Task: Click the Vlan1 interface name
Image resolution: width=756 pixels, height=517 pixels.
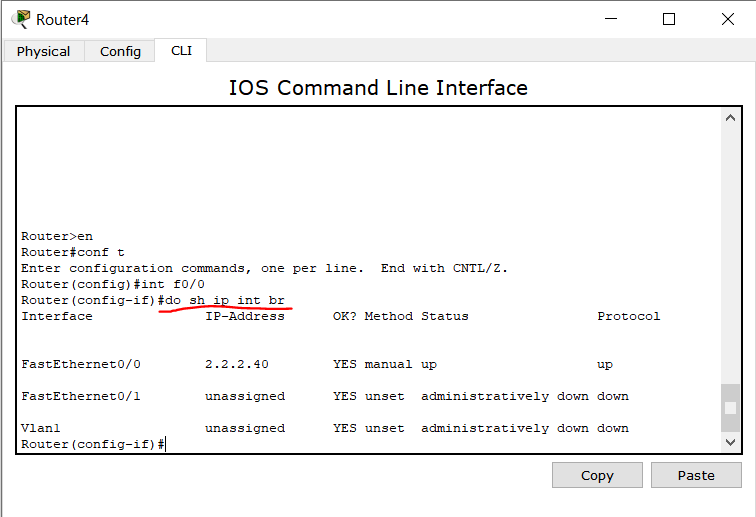Action: coord(40,428)
